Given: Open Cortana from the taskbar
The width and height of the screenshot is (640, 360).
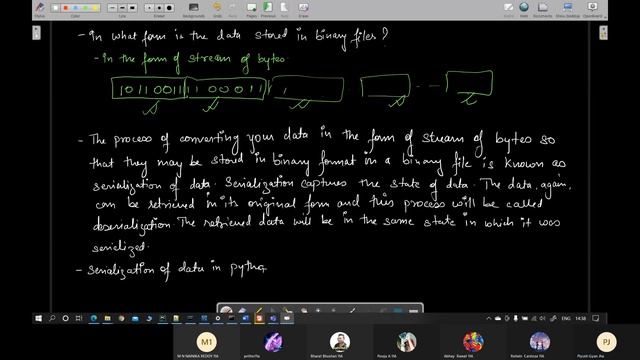Looking at the screenshot, I should click(65, 318).
